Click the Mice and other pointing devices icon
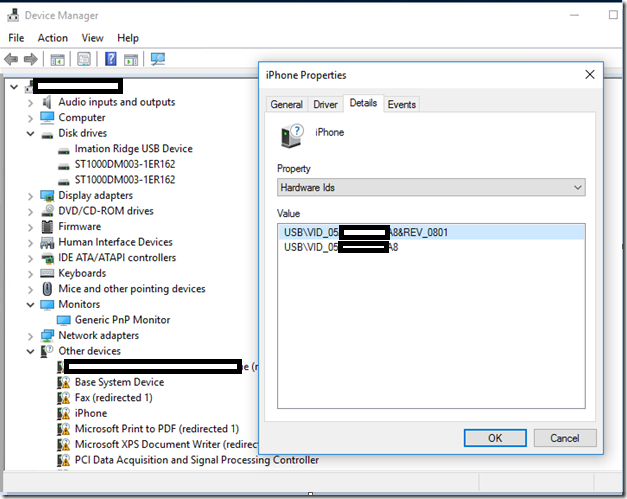Screen dimensions: 627x499 [47, 289]
